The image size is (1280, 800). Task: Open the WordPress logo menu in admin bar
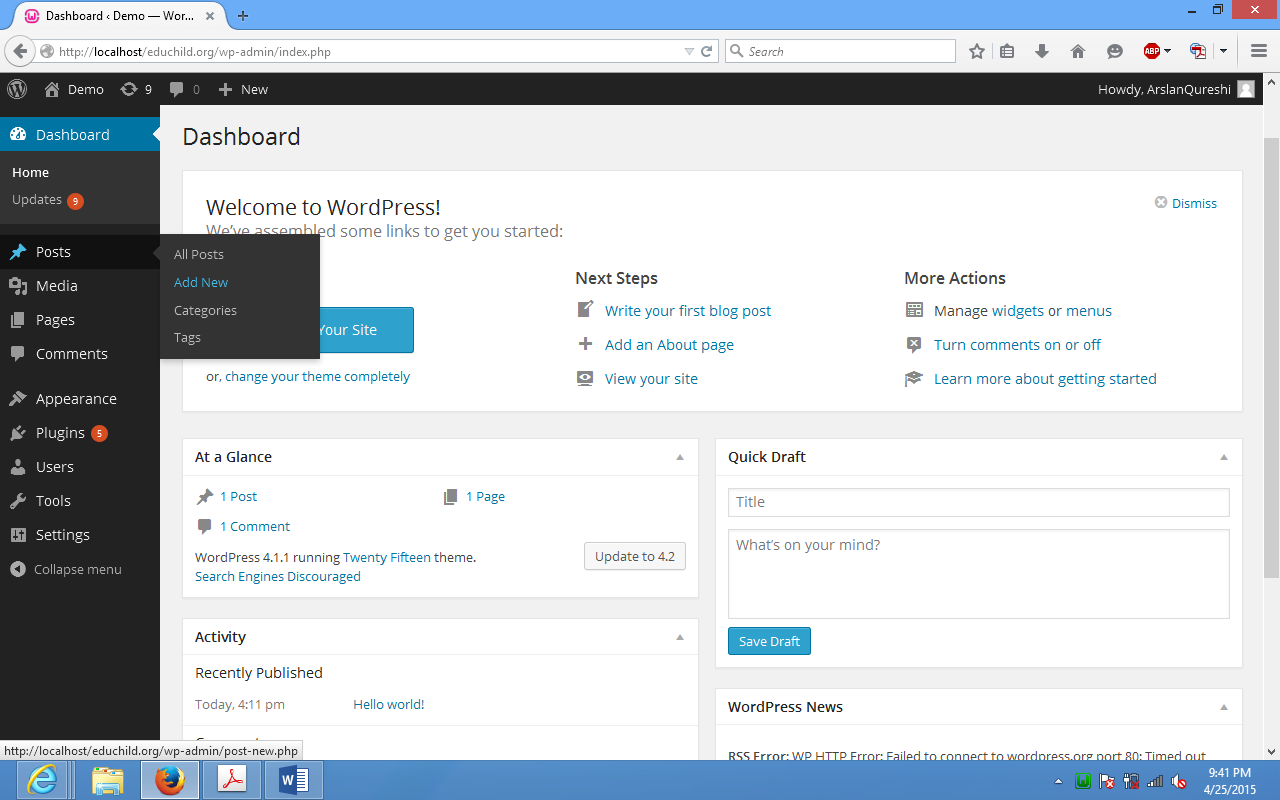click(17, 89)
